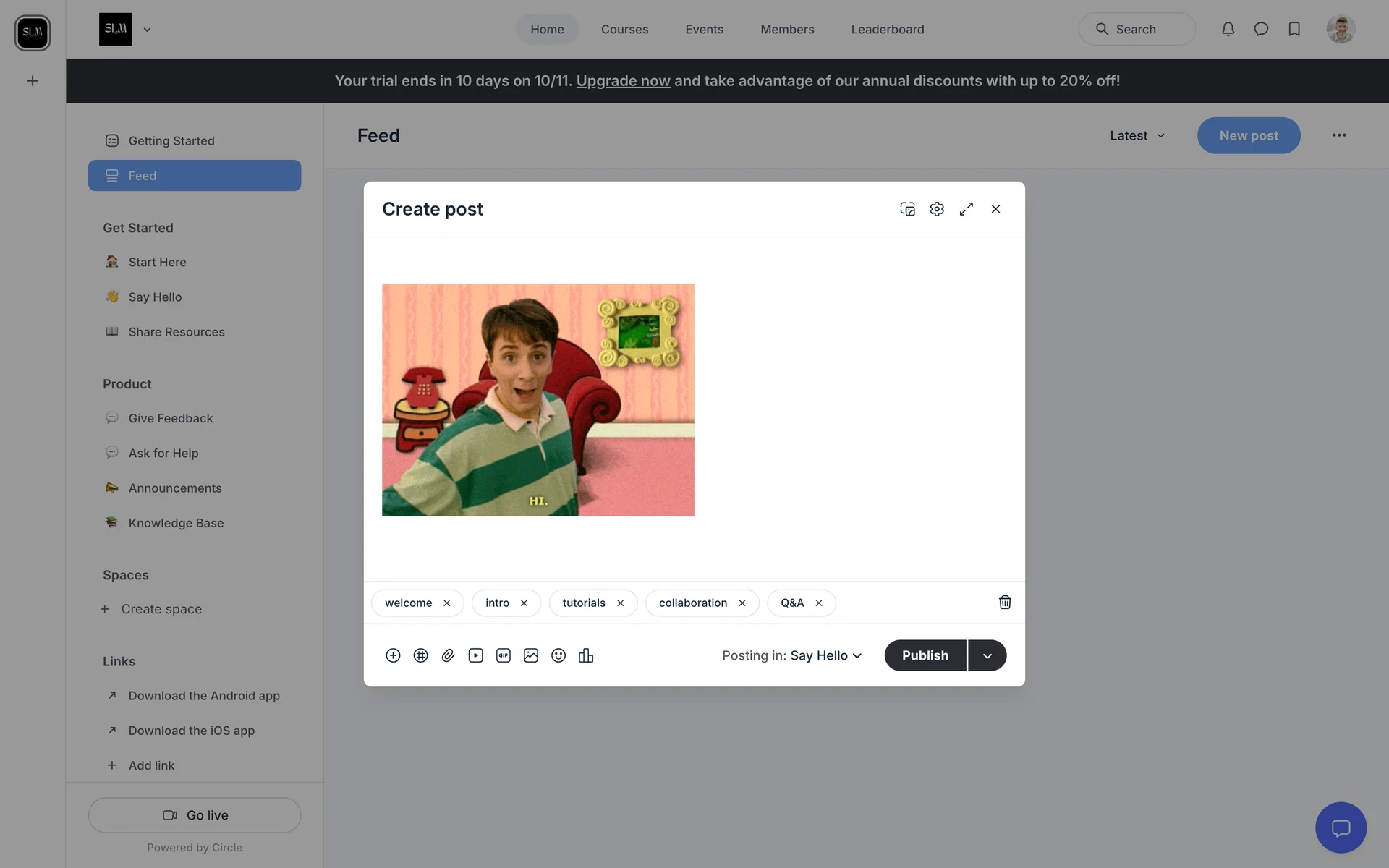
Task: Add a poll with chart icon
Action: (586, 655)
